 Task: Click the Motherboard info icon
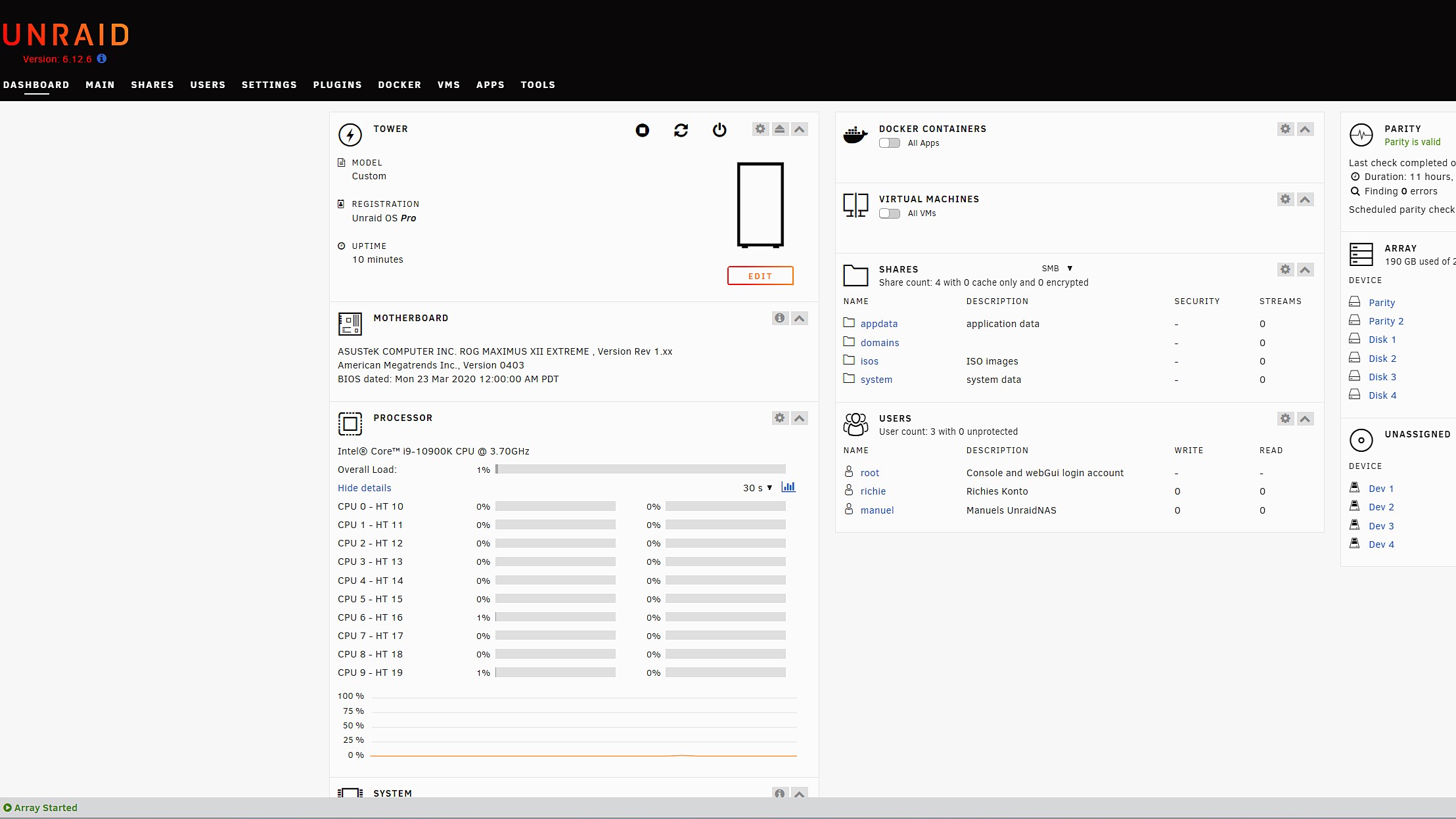pyautogui.click(x=779, y=319)
